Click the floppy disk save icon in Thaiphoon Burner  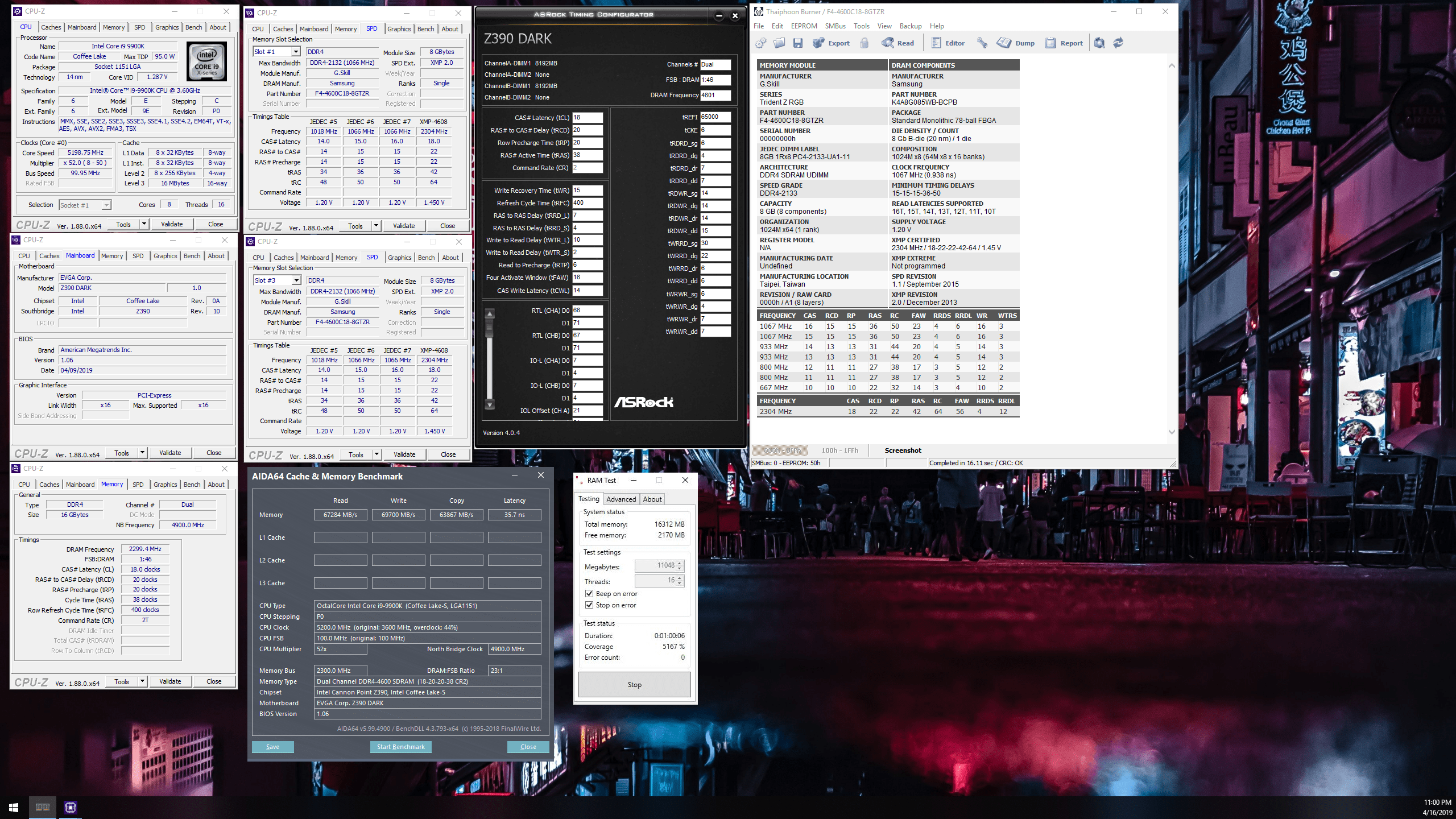(x=798, y=43)
